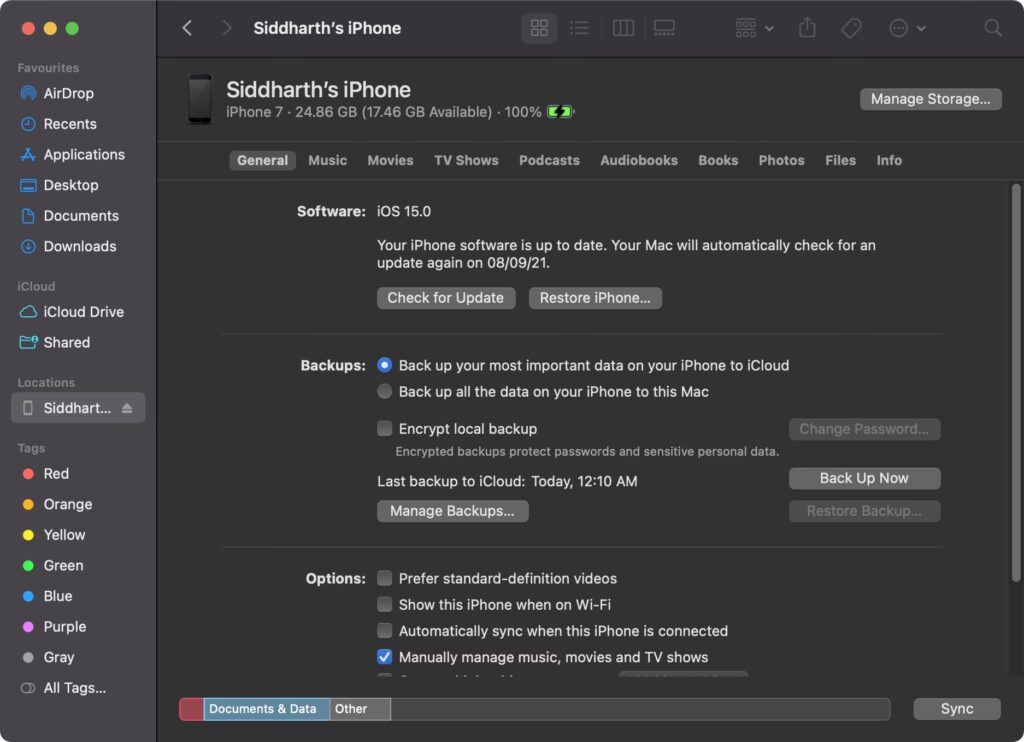Switch to icon grid view
1024x742 pixels.
click(x=539, y=28)
